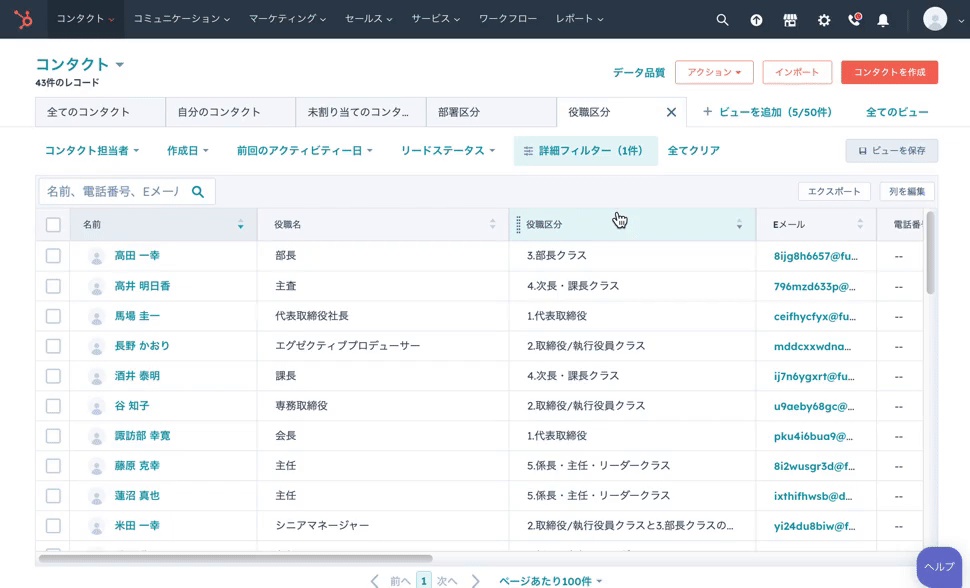Expand the コンタクト担当者 filter dropdown
The image size is (970, 588).
[91, 151]
